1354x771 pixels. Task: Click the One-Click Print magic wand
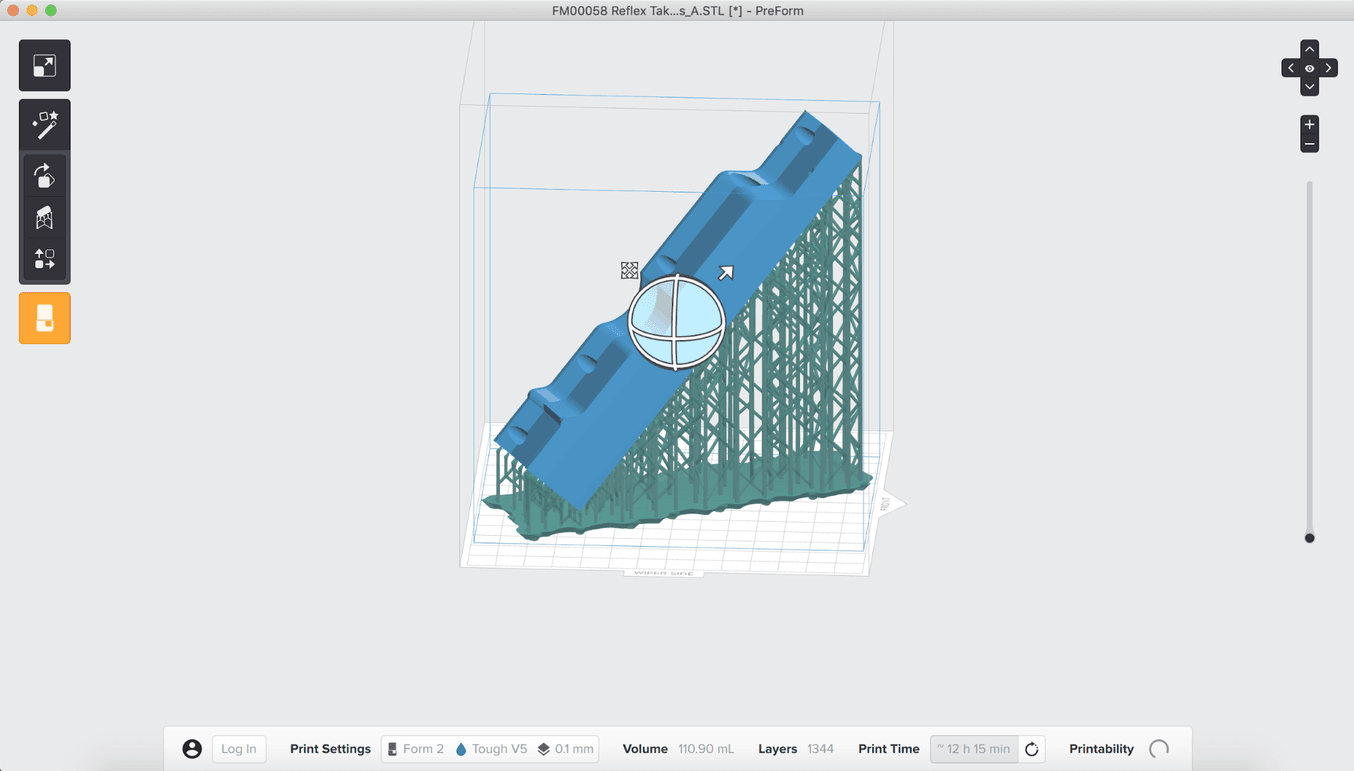click(x=45, y=125)
